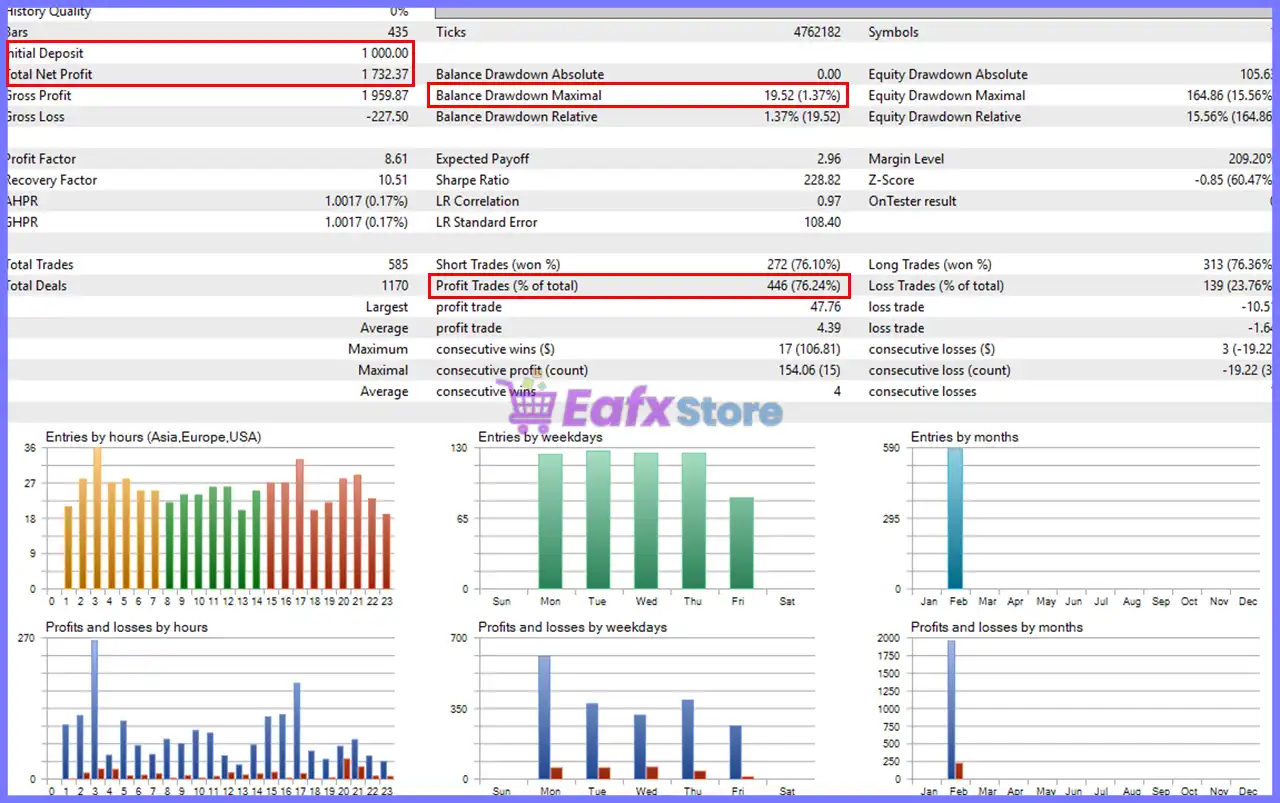Click the Equity Drawdown Maximal label
Viewport: 1280px width, 803px height.
click(947, 95)
